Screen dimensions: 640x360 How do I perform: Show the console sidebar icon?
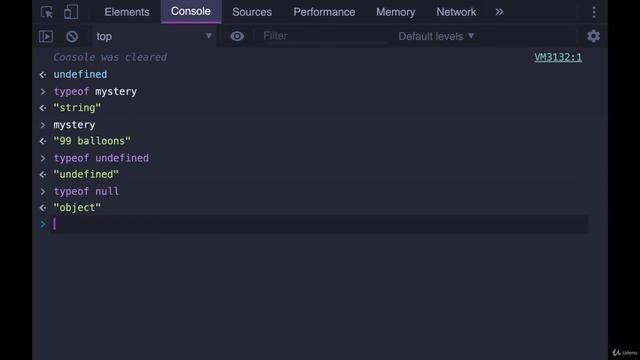click(46, 36)
